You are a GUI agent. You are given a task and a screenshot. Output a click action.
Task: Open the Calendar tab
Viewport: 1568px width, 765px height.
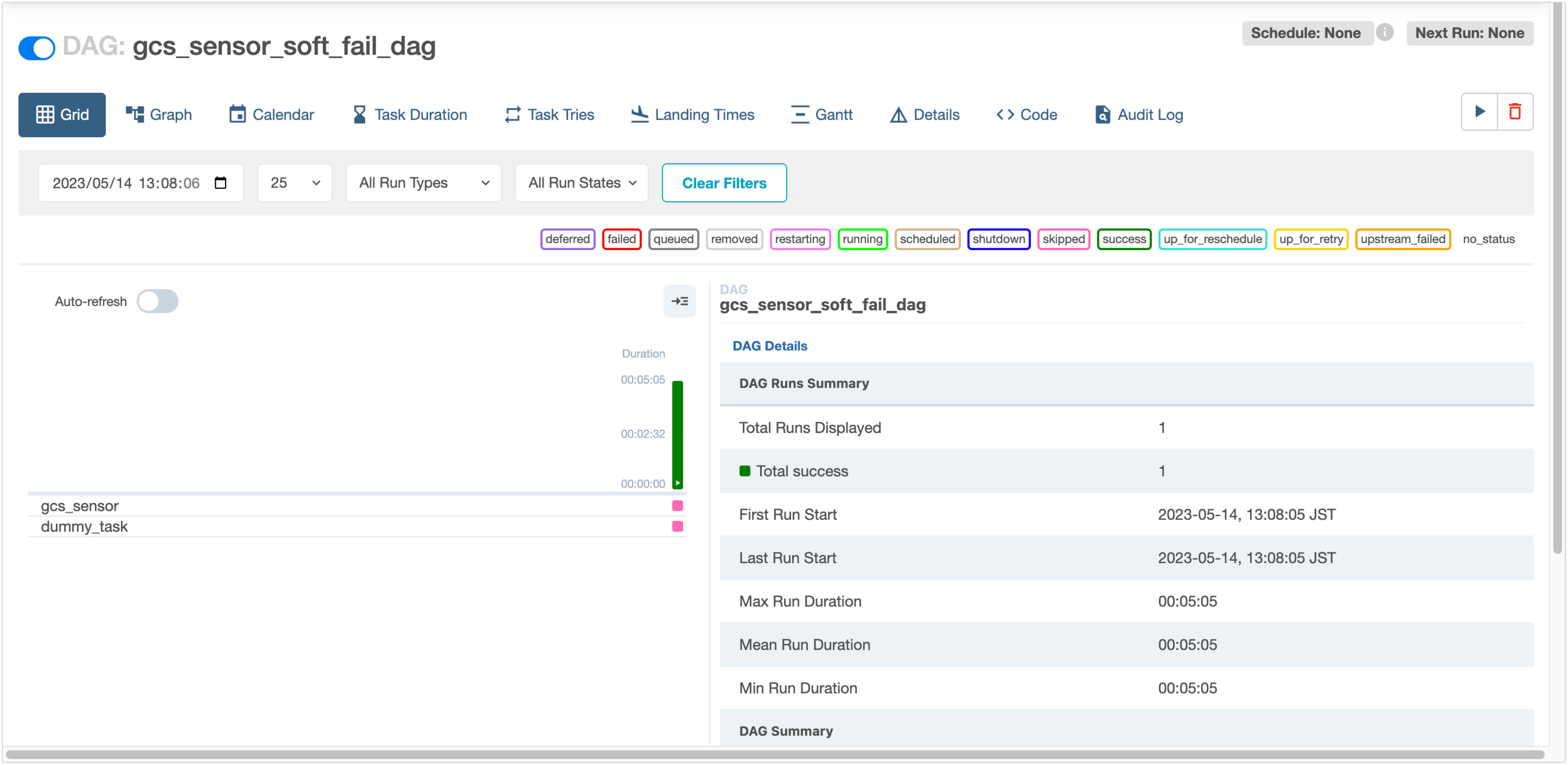tap(272, 114)
